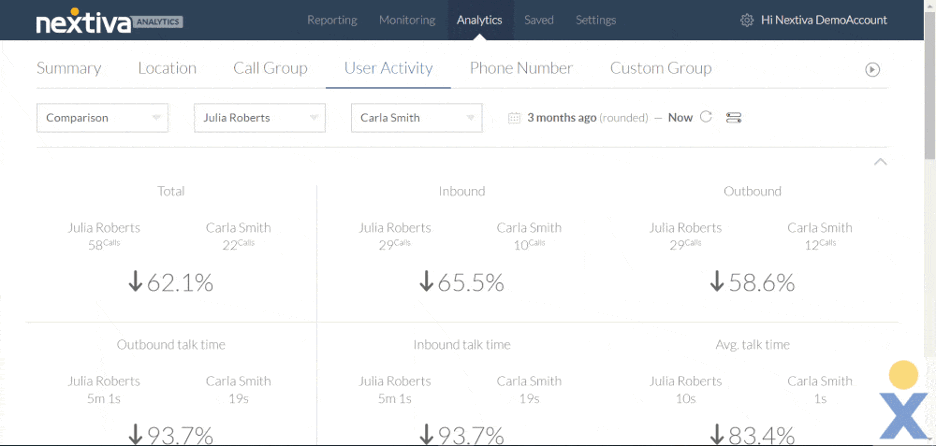This screenshot has height=446, width=936.
Task: Click the Outbound 58.6% change value
Action: coord(752,282)
